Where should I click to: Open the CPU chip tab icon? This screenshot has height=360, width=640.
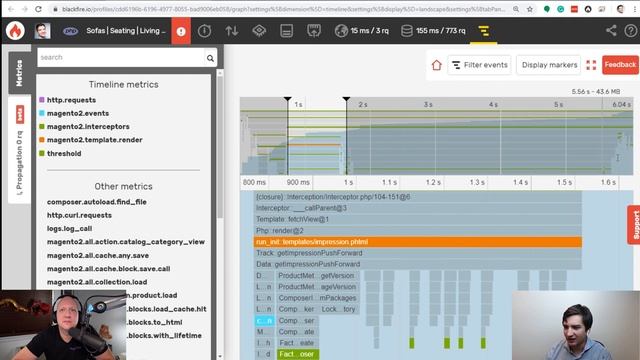259,31
